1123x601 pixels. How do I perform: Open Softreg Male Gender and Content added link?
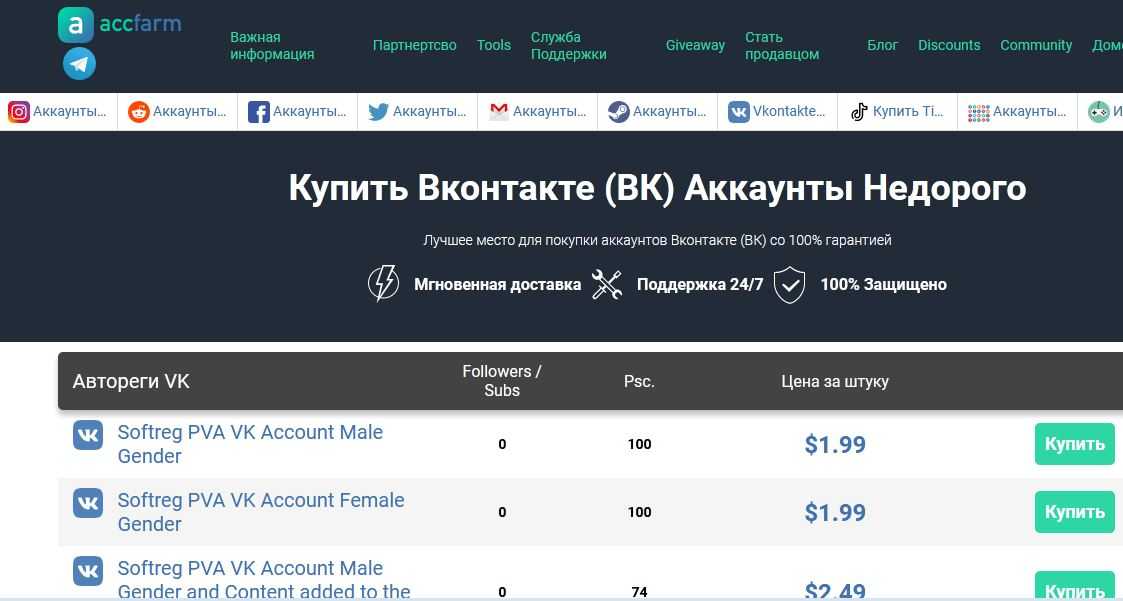[x=264, y=579]
